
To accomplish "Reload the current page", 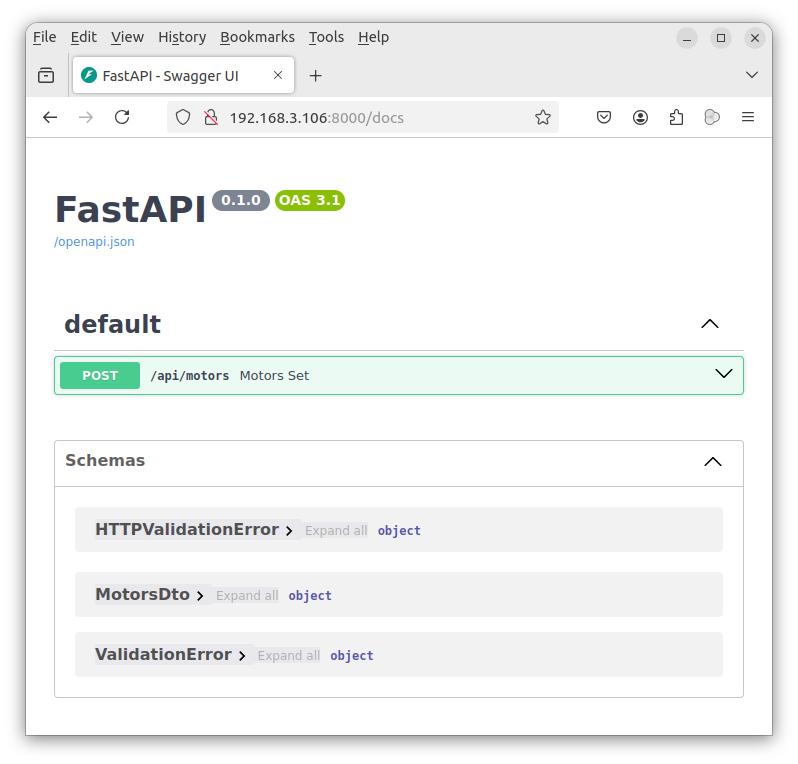I will (x=122, y=118).
